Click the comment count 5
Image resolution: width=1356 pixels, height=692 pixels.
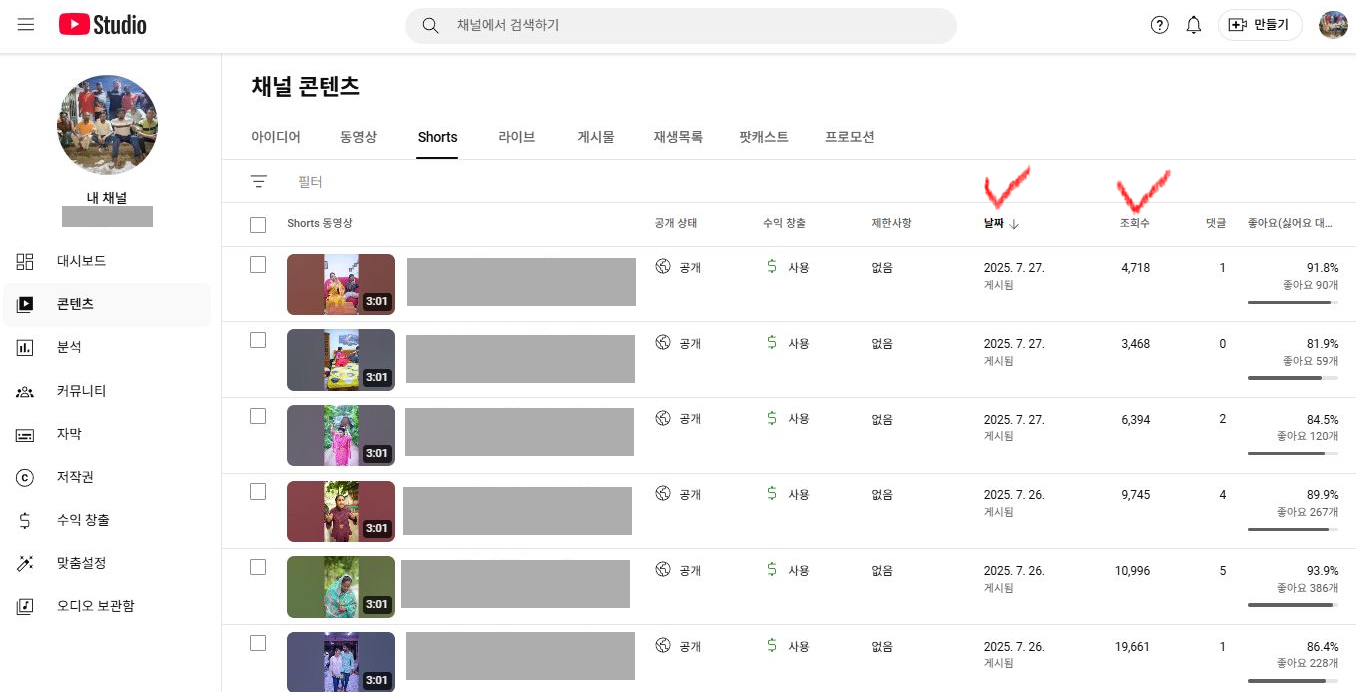click(1222, 571)
